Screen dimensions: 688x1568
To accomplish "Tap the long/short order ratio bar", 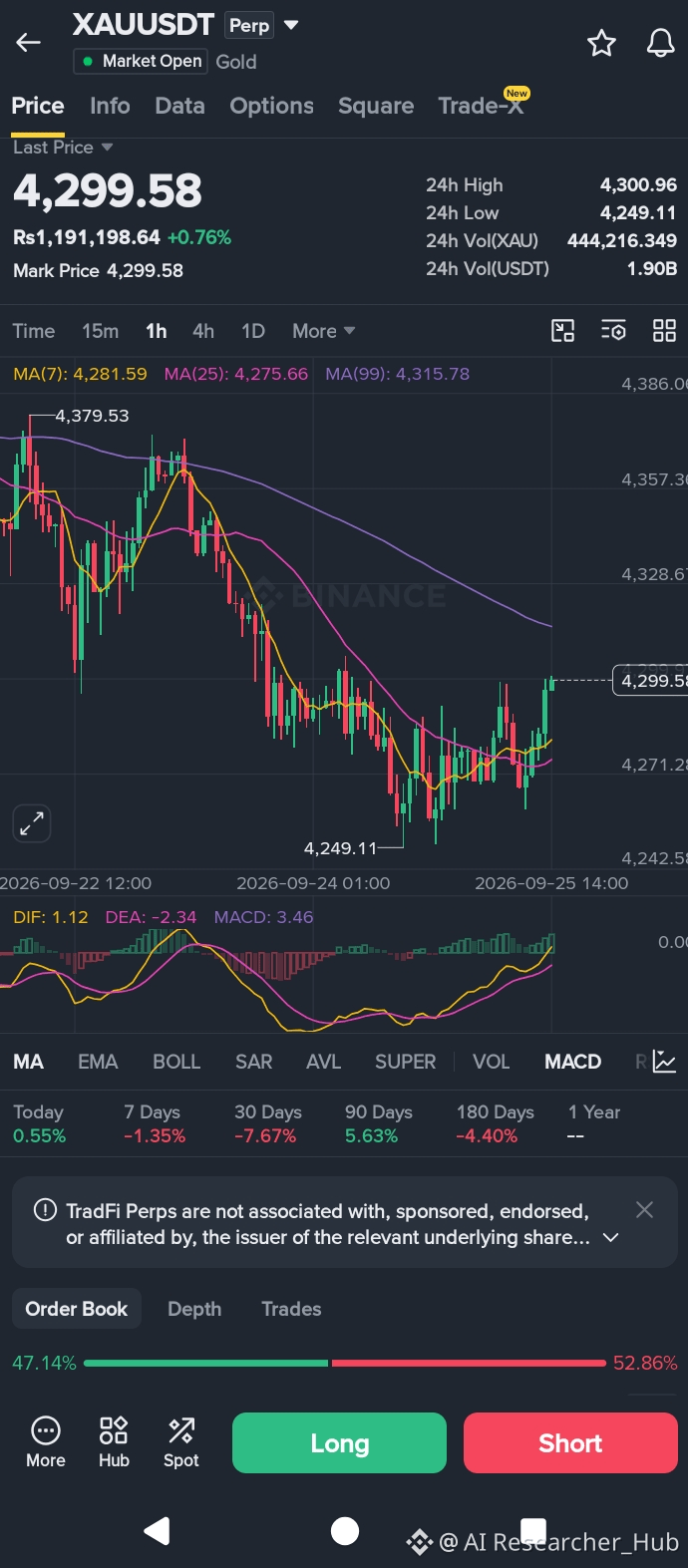I will click(x=345, y=1363).
